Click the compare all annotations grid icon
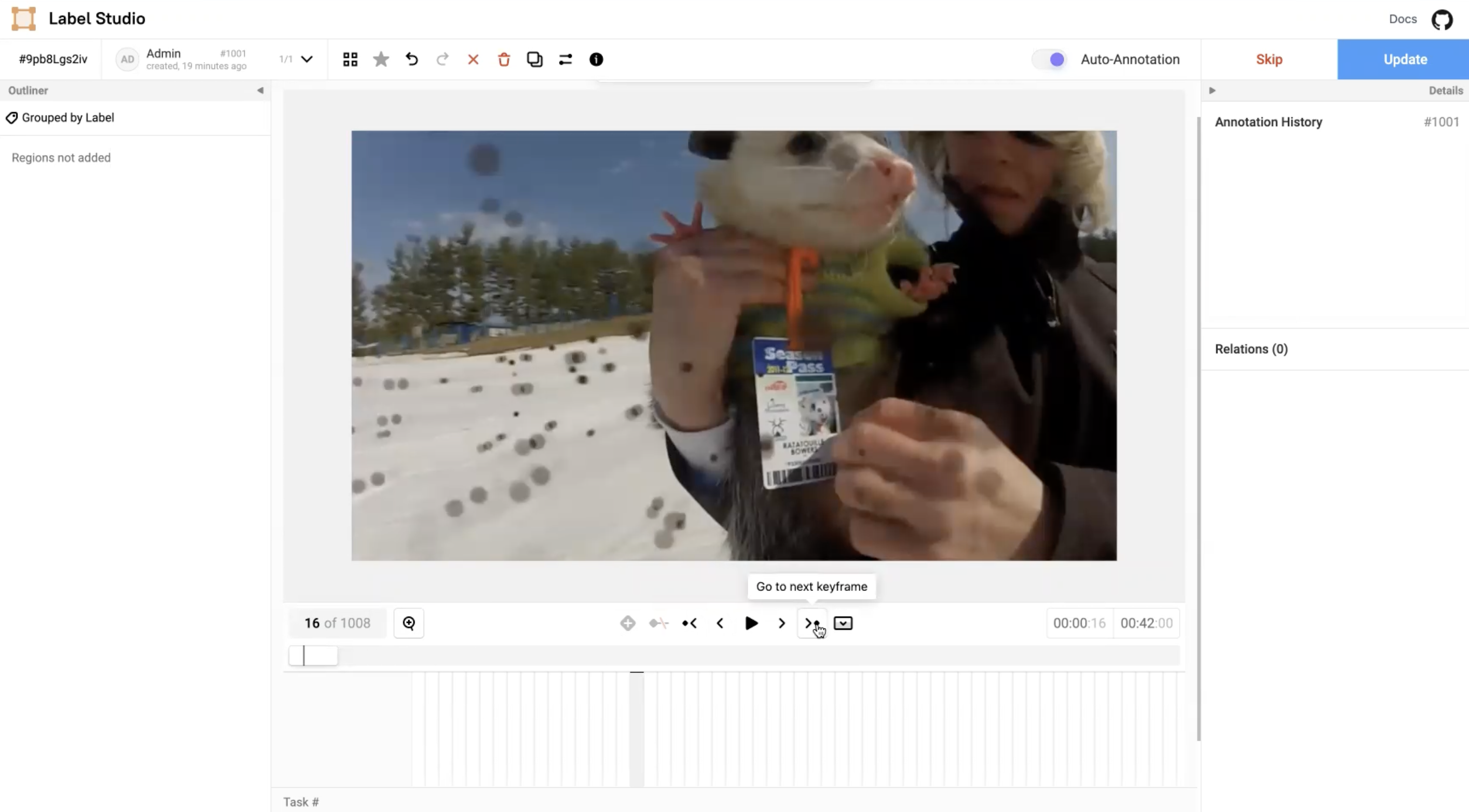 (350, 59)
